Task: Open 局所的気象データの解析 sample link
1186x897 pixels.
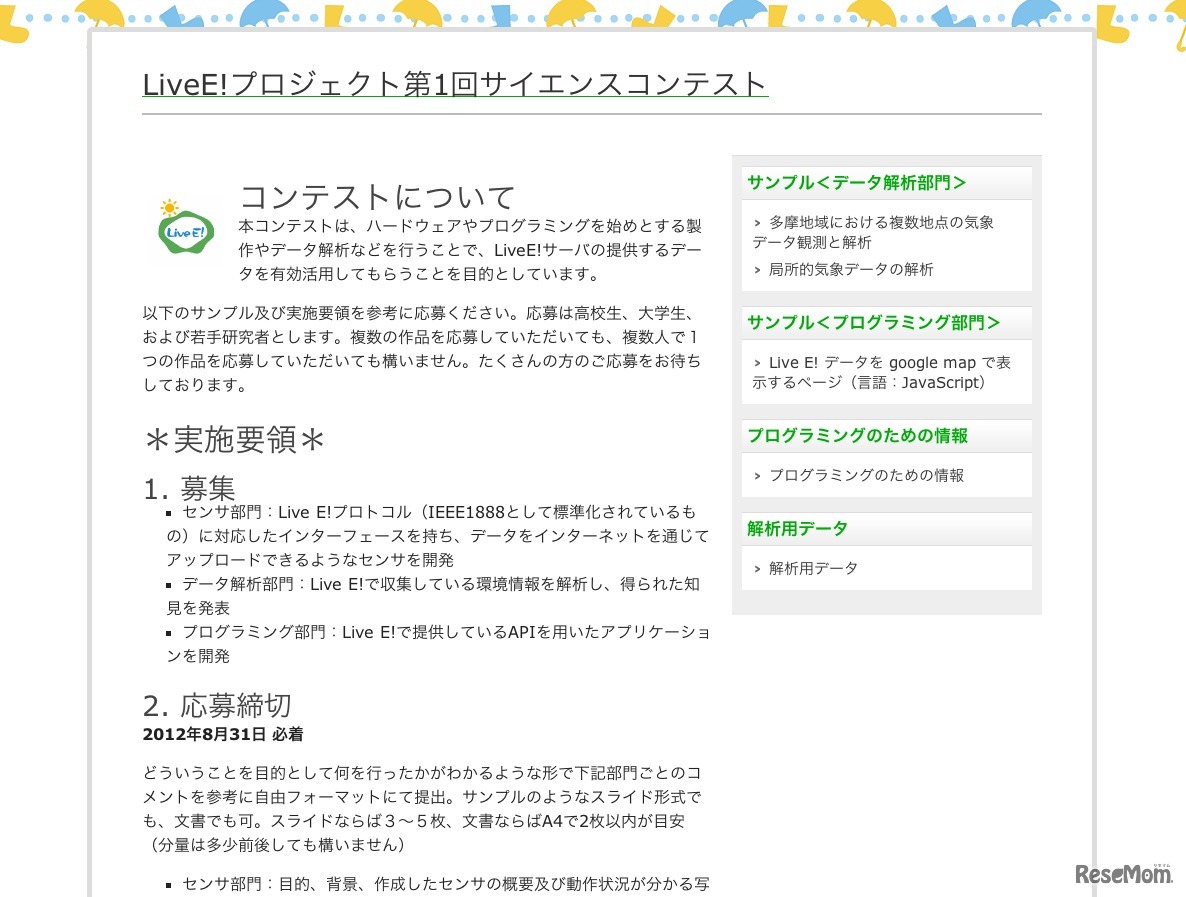Action: (850, 269)
